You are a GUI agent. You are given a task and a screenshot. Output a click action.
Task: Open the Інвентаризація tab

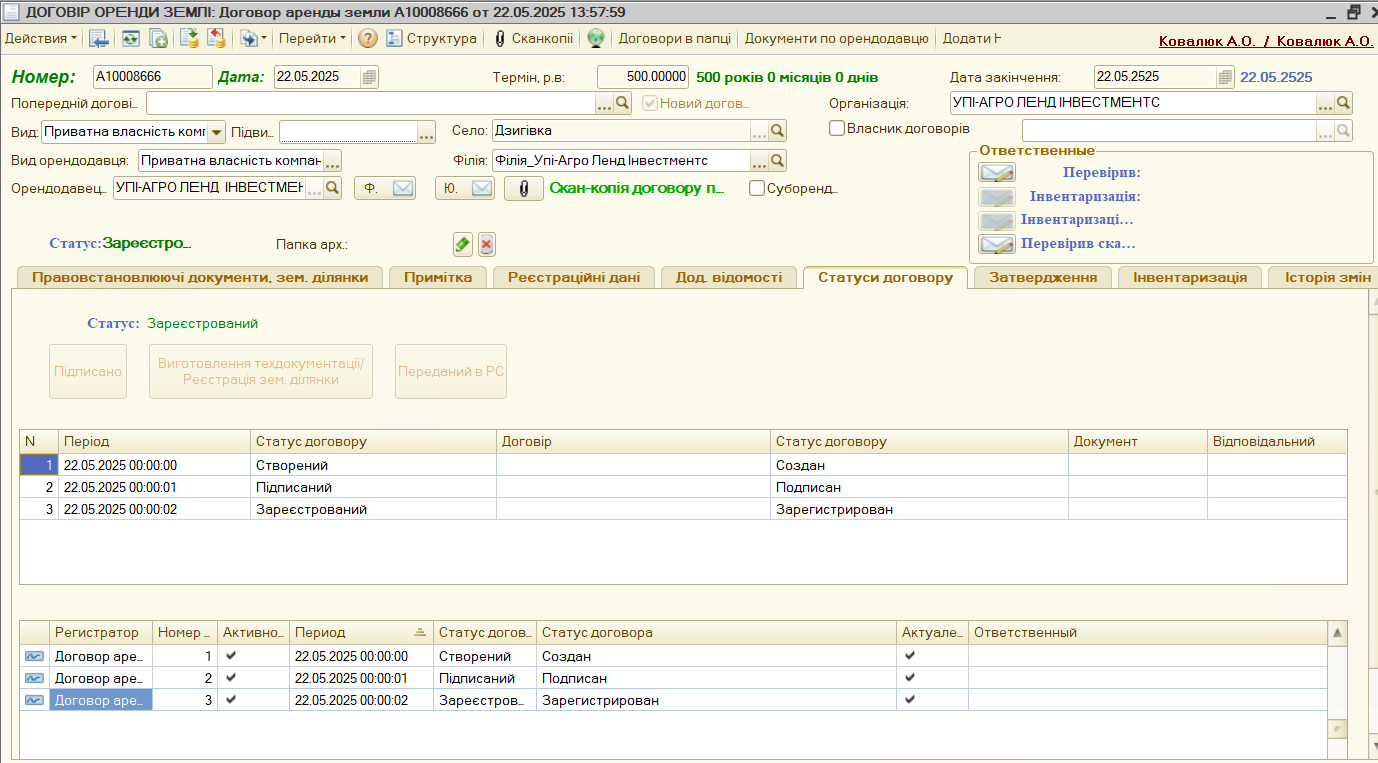(x=1189, y=278)
